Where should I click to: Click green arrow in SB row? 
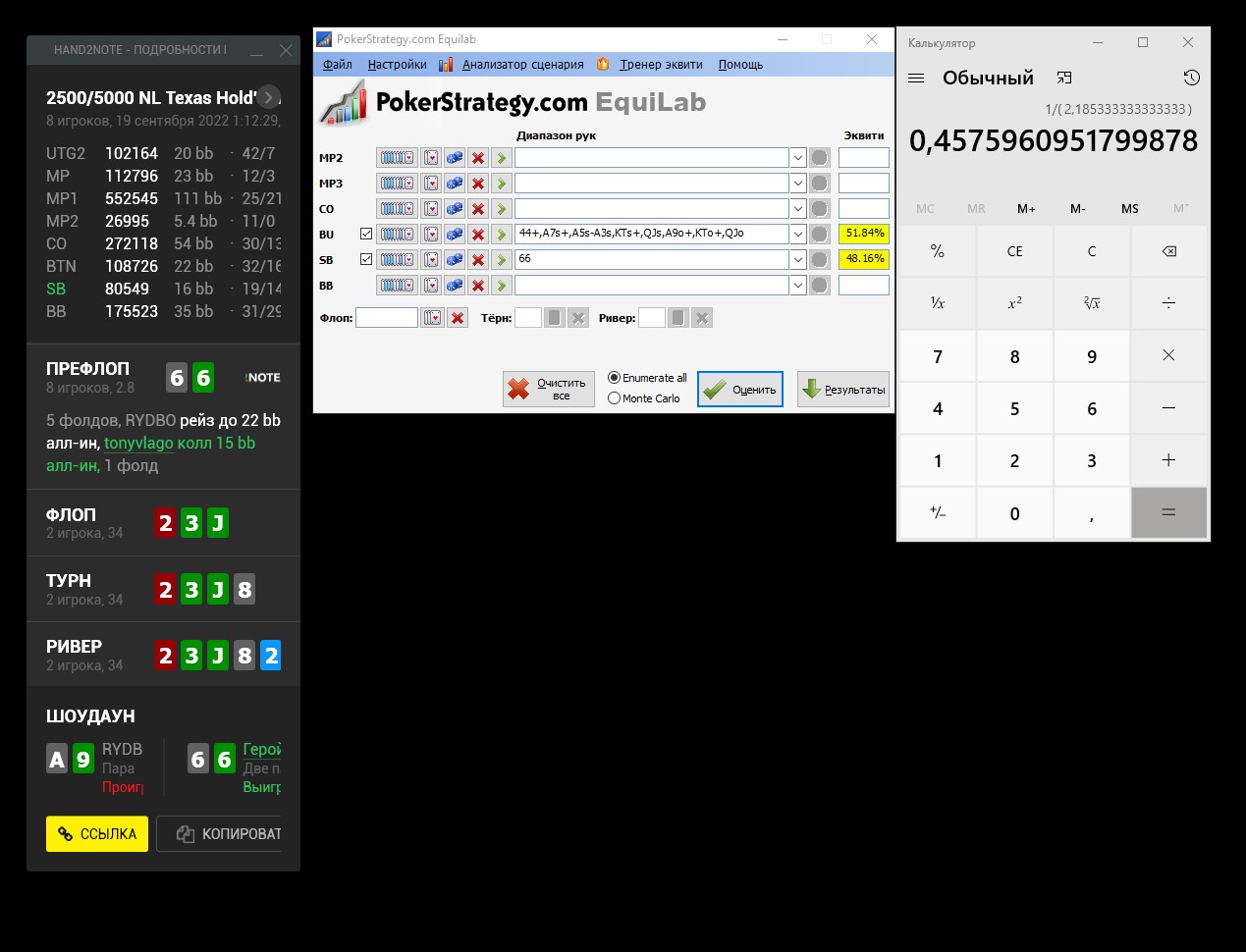(502, 260)
